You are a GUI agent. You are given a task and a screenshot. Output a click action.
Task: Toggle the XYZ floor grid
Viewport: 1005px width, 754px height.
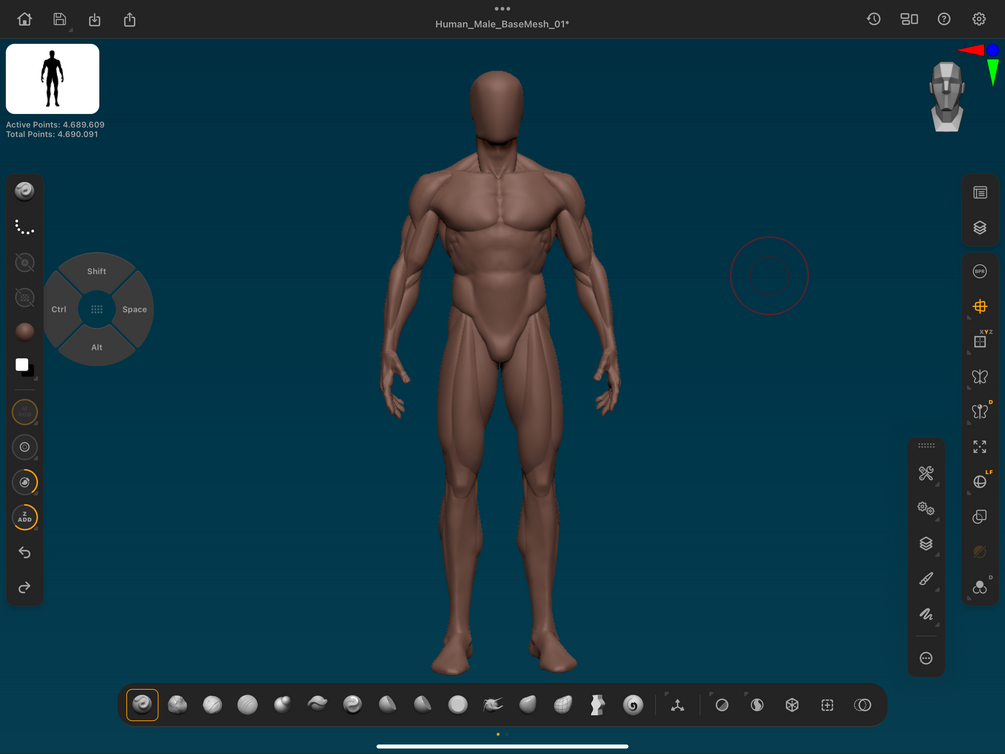coord(981,340)
